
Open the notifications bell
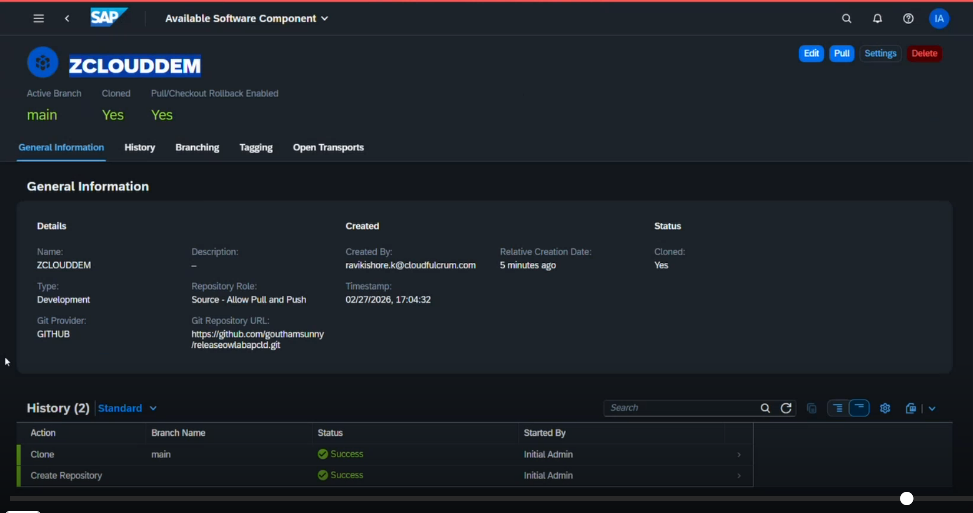pyautogui.click(x=877, y=18)
